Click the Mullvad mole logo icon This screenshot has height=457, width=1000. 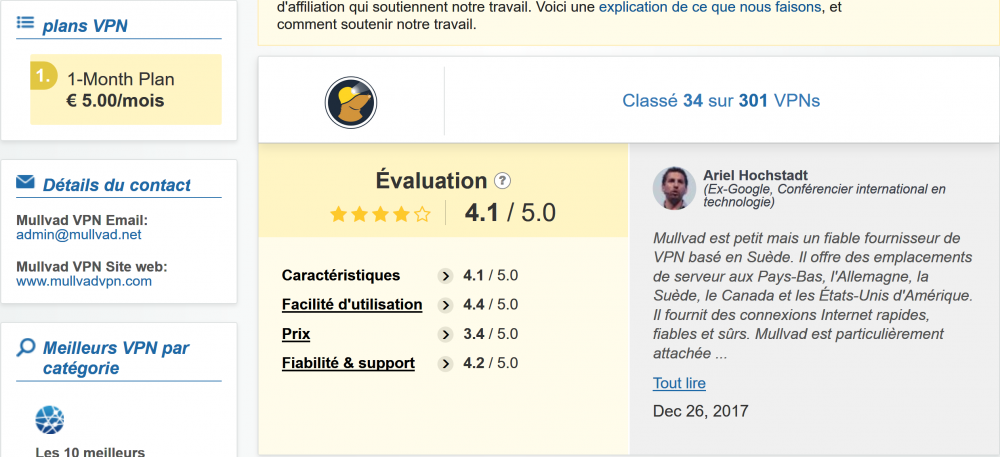[350, 101]
